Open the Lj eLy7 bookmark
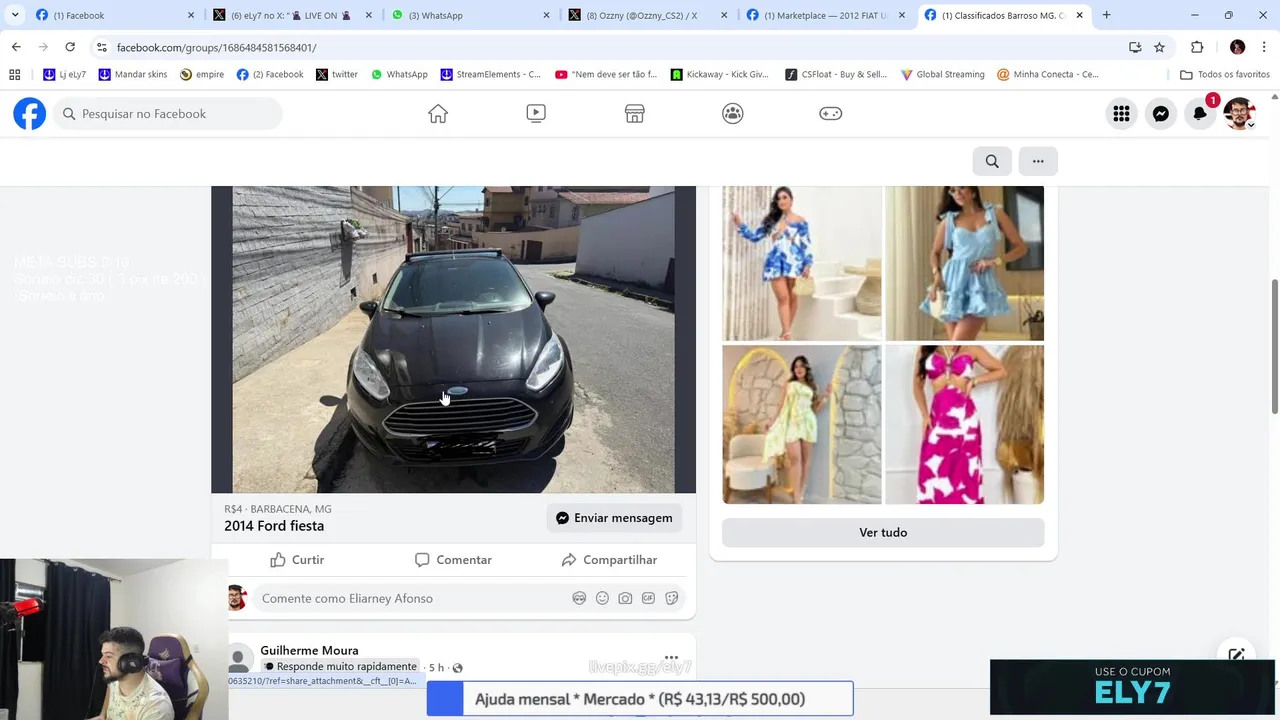Image resolution: width=1280 pixels, height=720 pixels. click(x=65, y=74)
